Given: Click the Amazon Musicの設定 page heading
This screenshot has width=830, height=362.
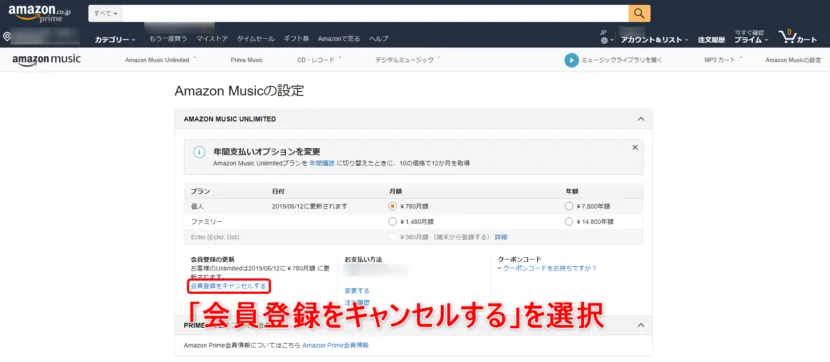Looking at the screenshot, I should 239,90.
